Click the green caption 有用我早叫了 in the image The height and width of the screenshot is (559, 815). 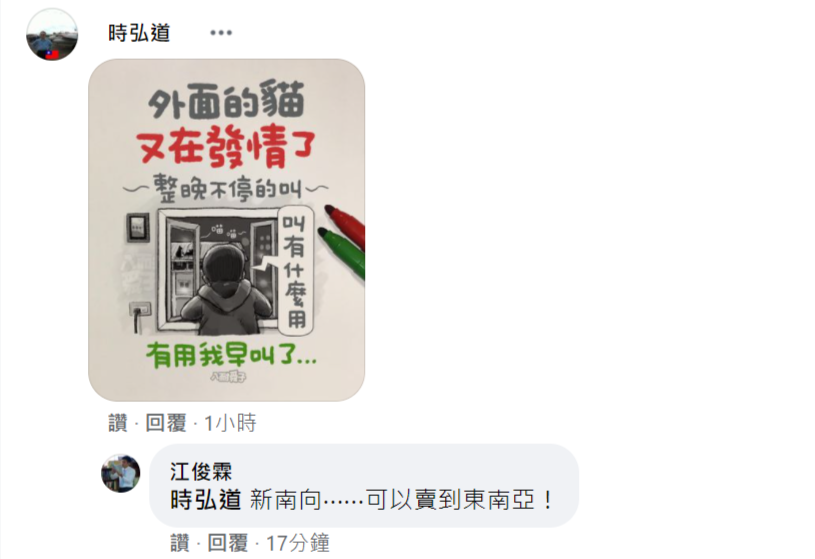(x=231, y=356)
